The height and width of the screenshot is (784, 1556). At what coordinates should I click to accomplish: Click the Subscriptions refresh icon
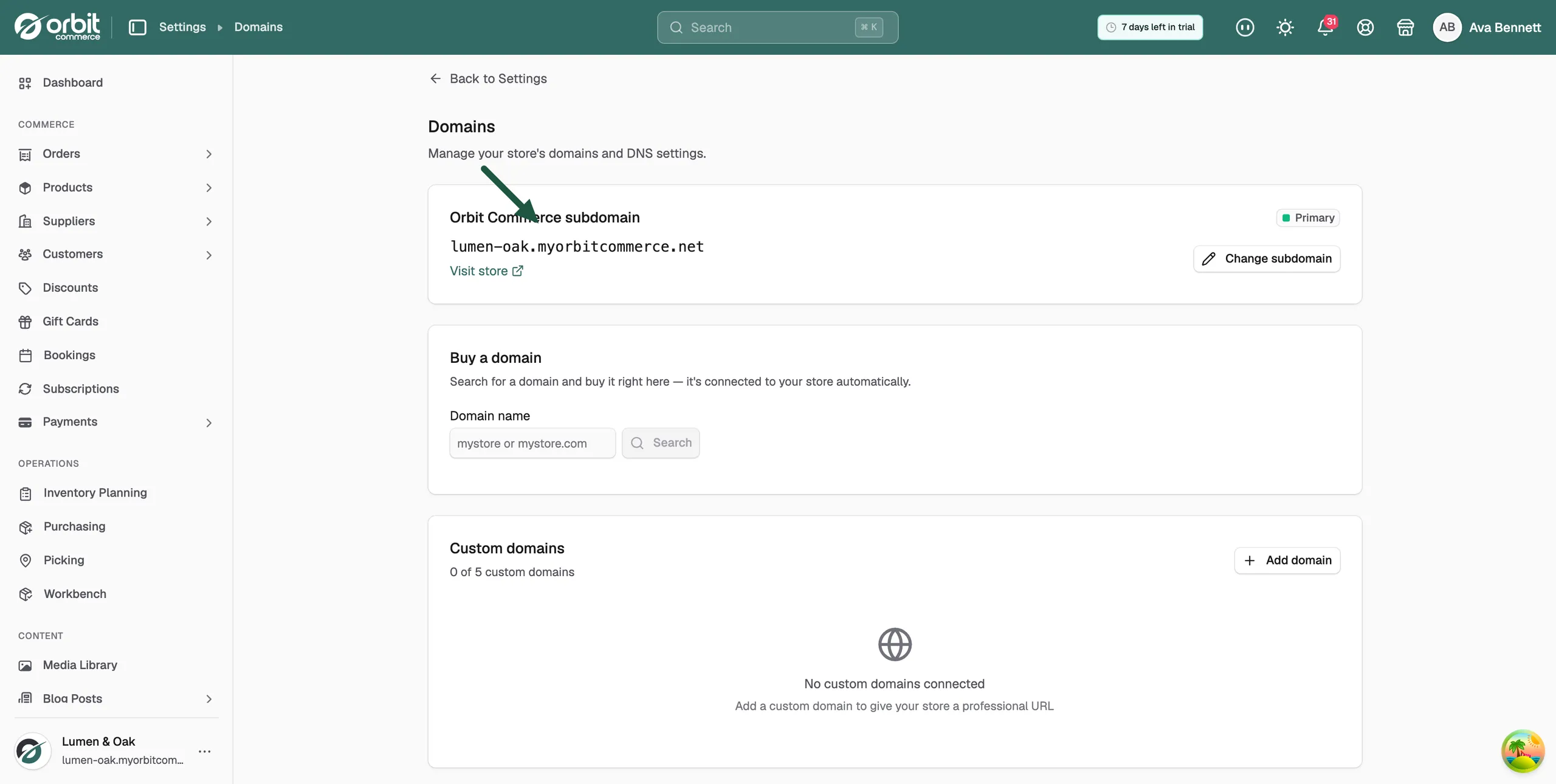point(25,389)
